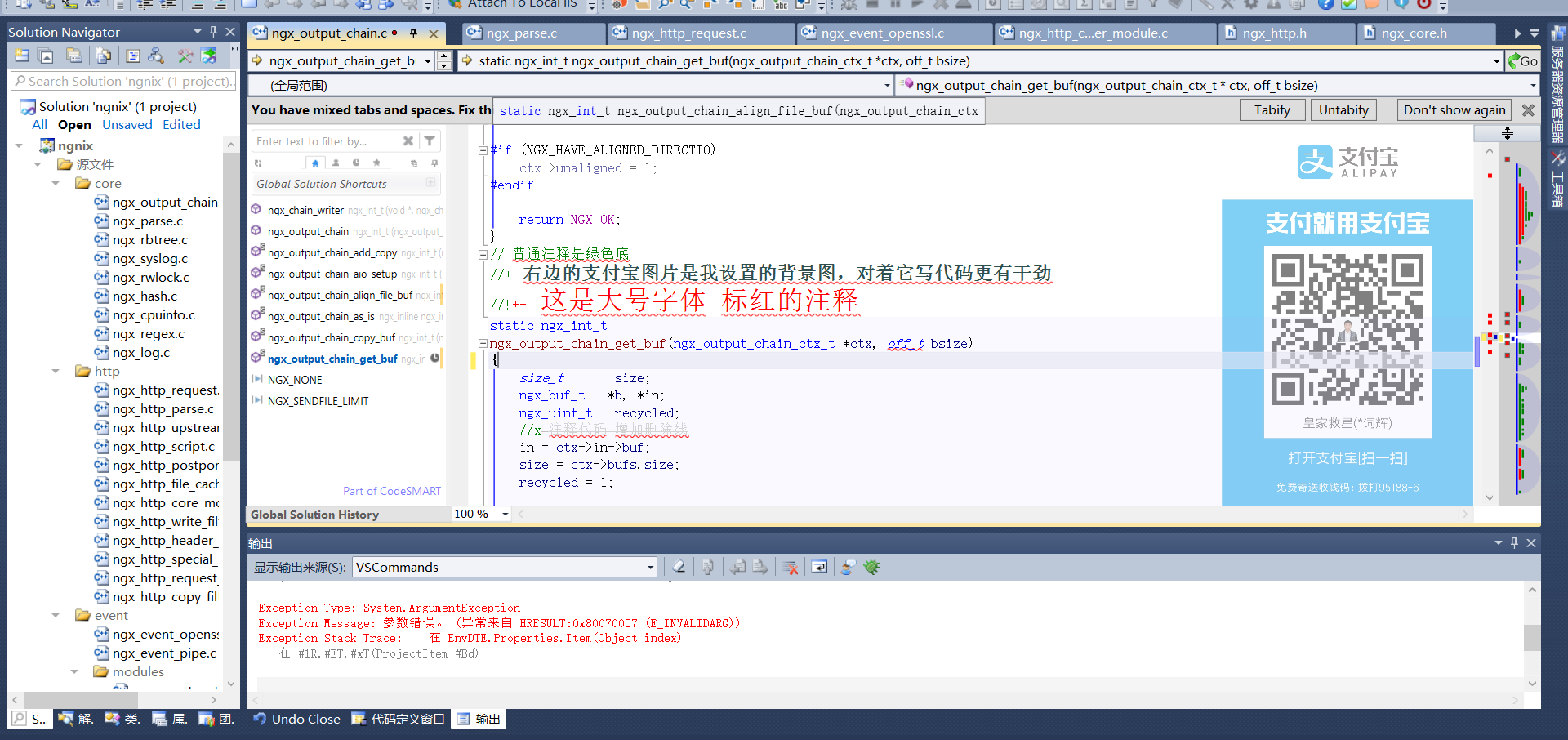Open the 100 % zoom dropdown

(506, 514)
